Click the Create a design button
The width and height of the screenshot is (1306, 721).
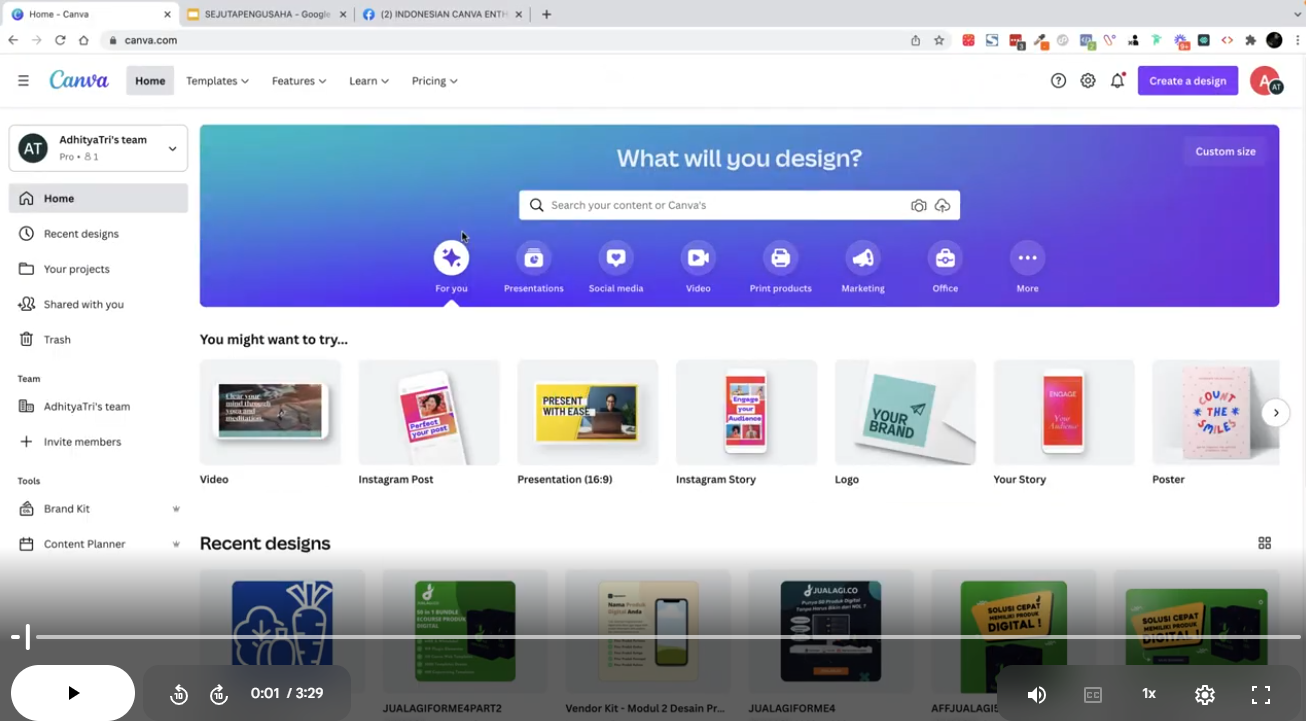pyautogui.click(x=1188, y=81)
